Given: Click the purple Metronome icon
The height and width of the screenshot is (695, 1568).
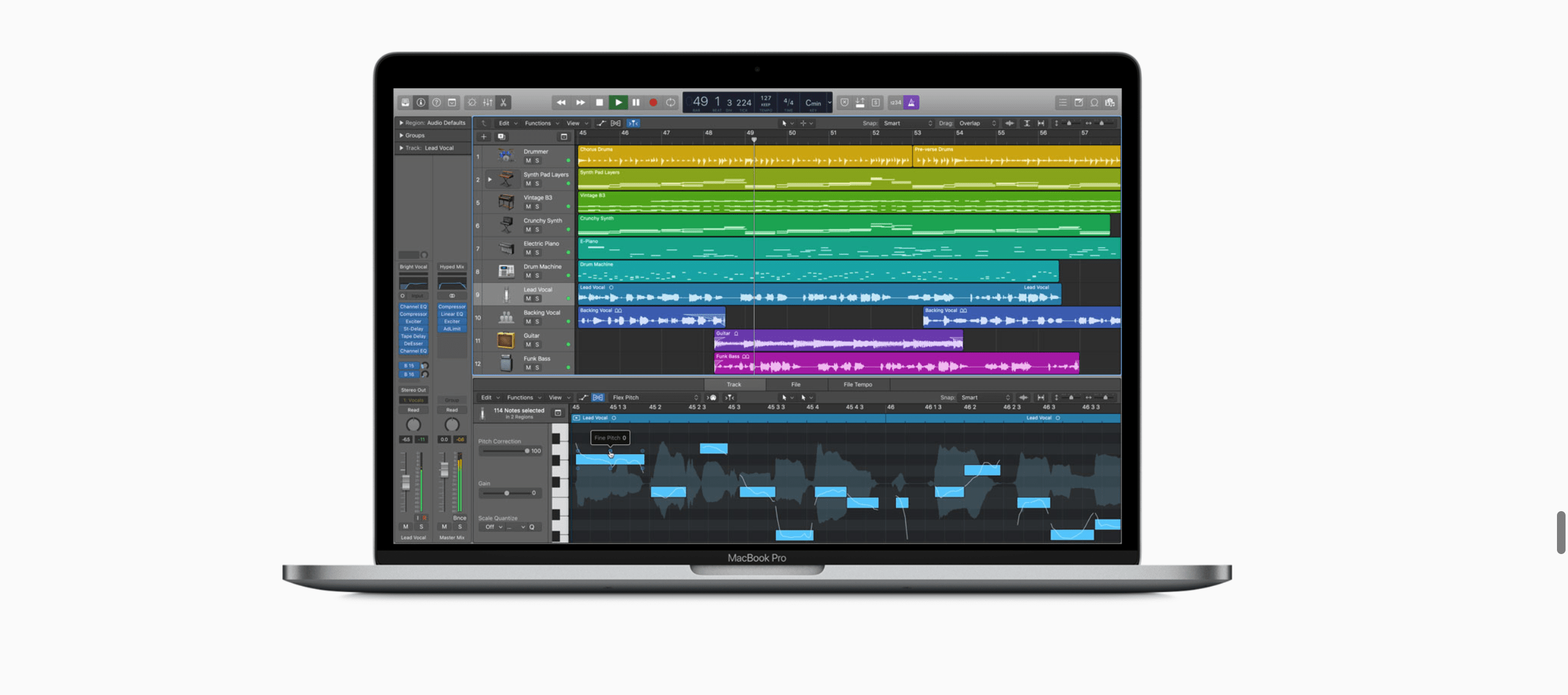Looking at the screenshot, I should (911, 102).
